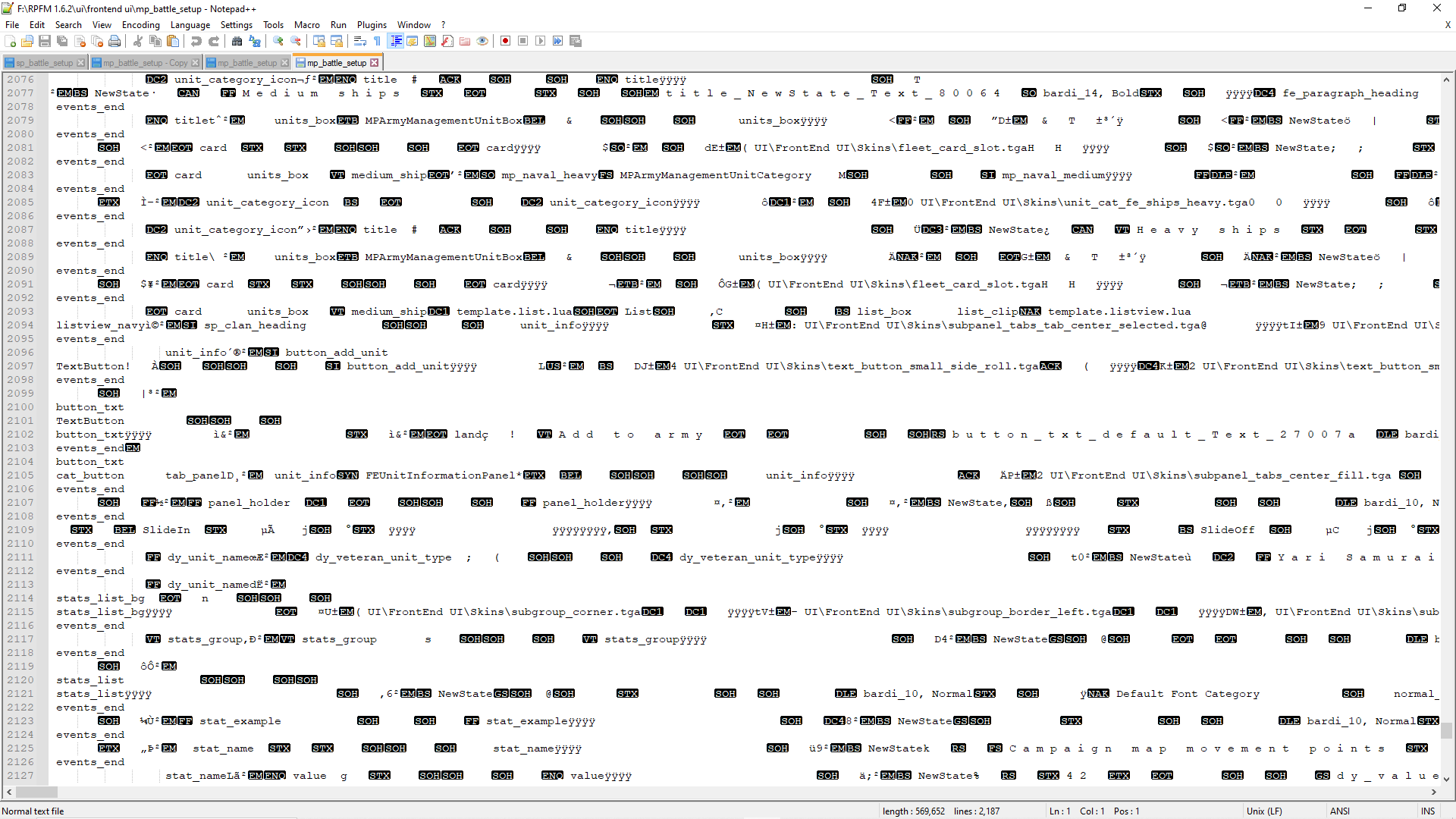Create a new document with the New icon
Image resolution: width=1456 pixels, height=819 pixels.
coord(11,41)
